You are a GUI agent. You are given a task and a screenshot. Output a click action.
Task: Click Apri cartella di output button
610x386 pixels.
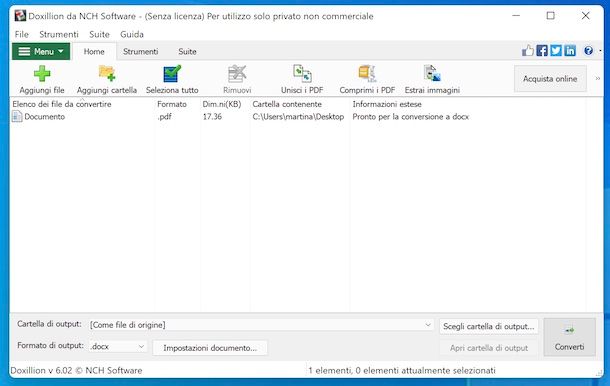489,348
